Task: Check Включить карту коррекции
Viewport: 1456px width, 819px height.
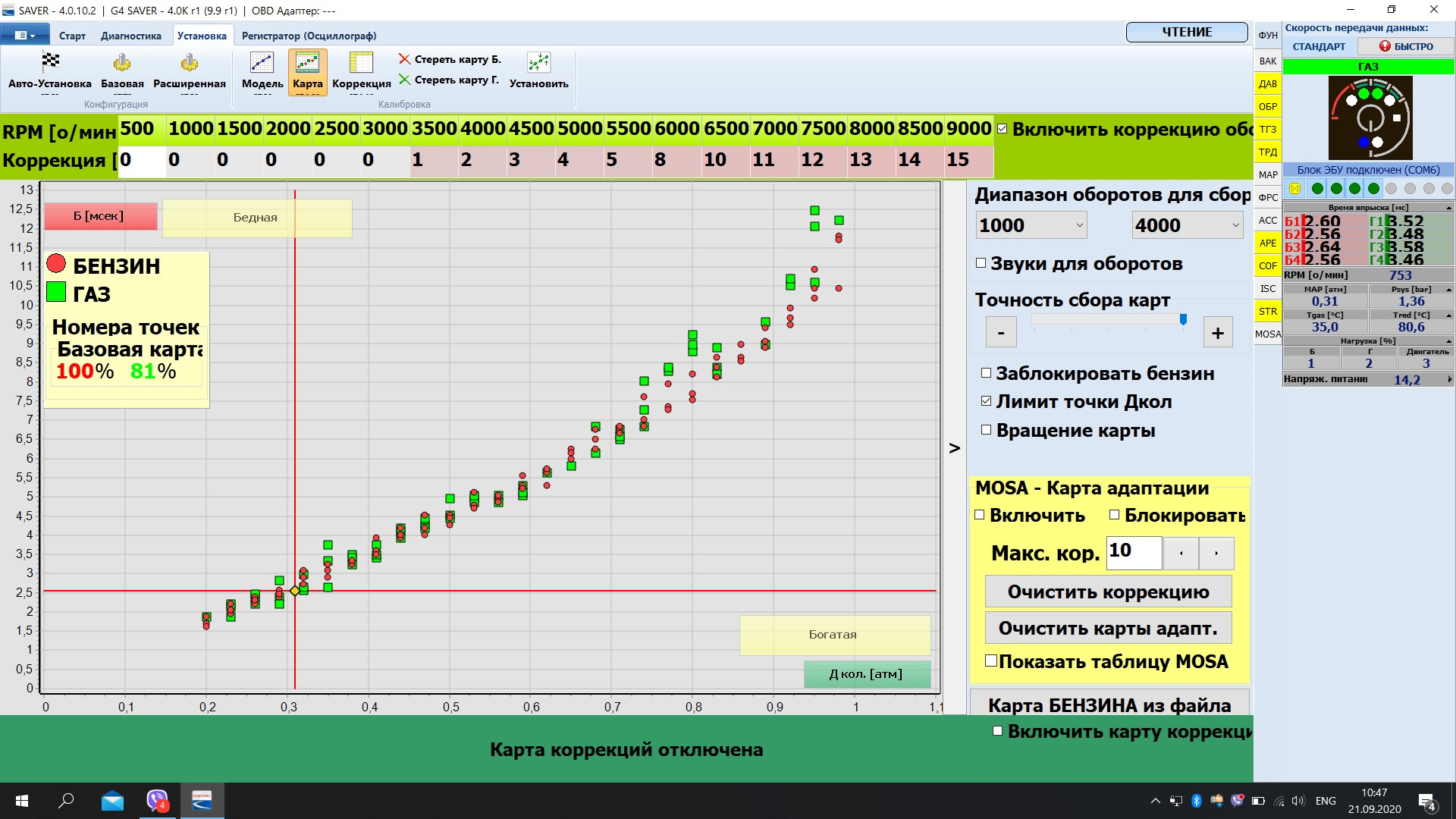Action: point(998,731)
